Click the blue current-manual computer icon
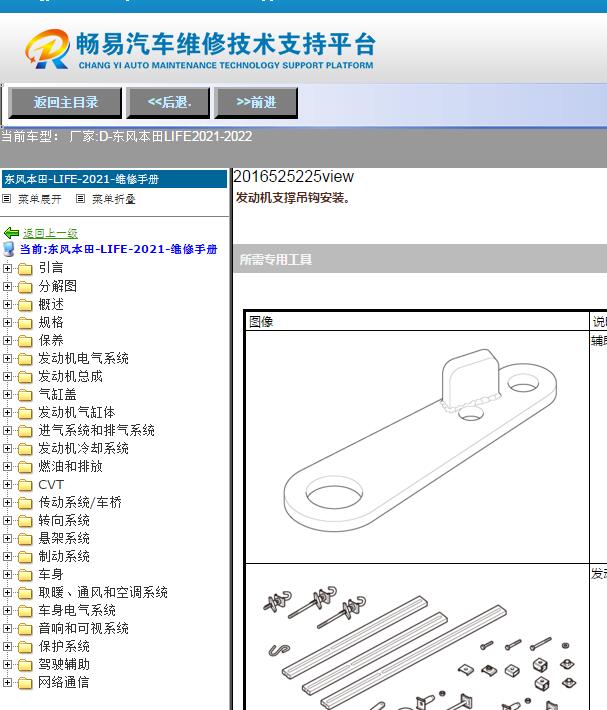The width and height of the screenshot is (607, 710). (9, 249)
